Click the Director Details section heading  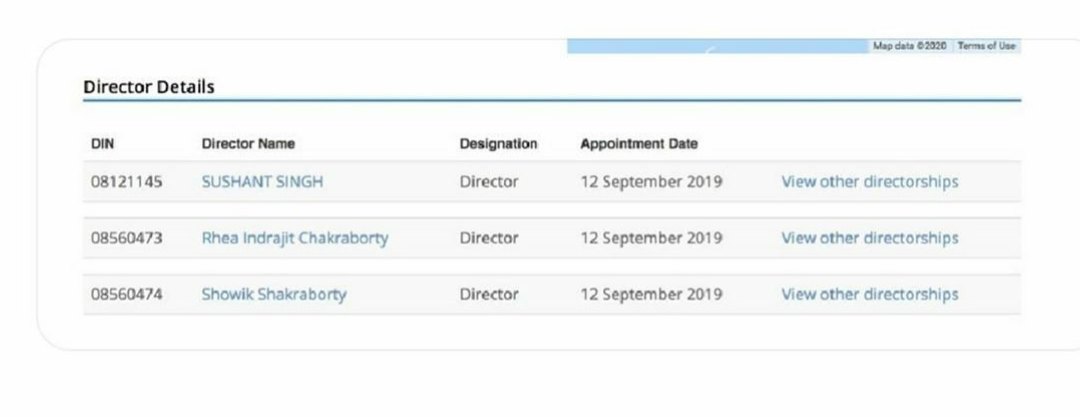[x=149, y=87]
